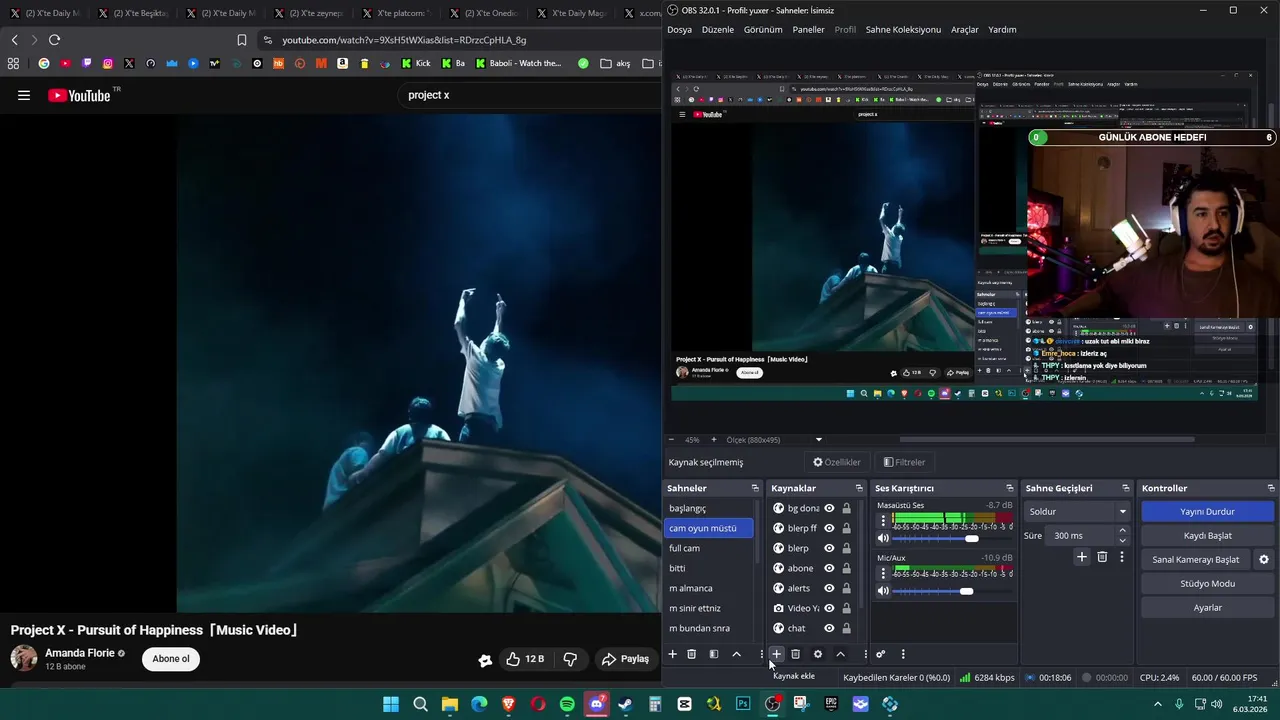Enable Stüdyo Modu
The width and height of the screenshot is (1280, 720).
click(x=1207, y=583)
